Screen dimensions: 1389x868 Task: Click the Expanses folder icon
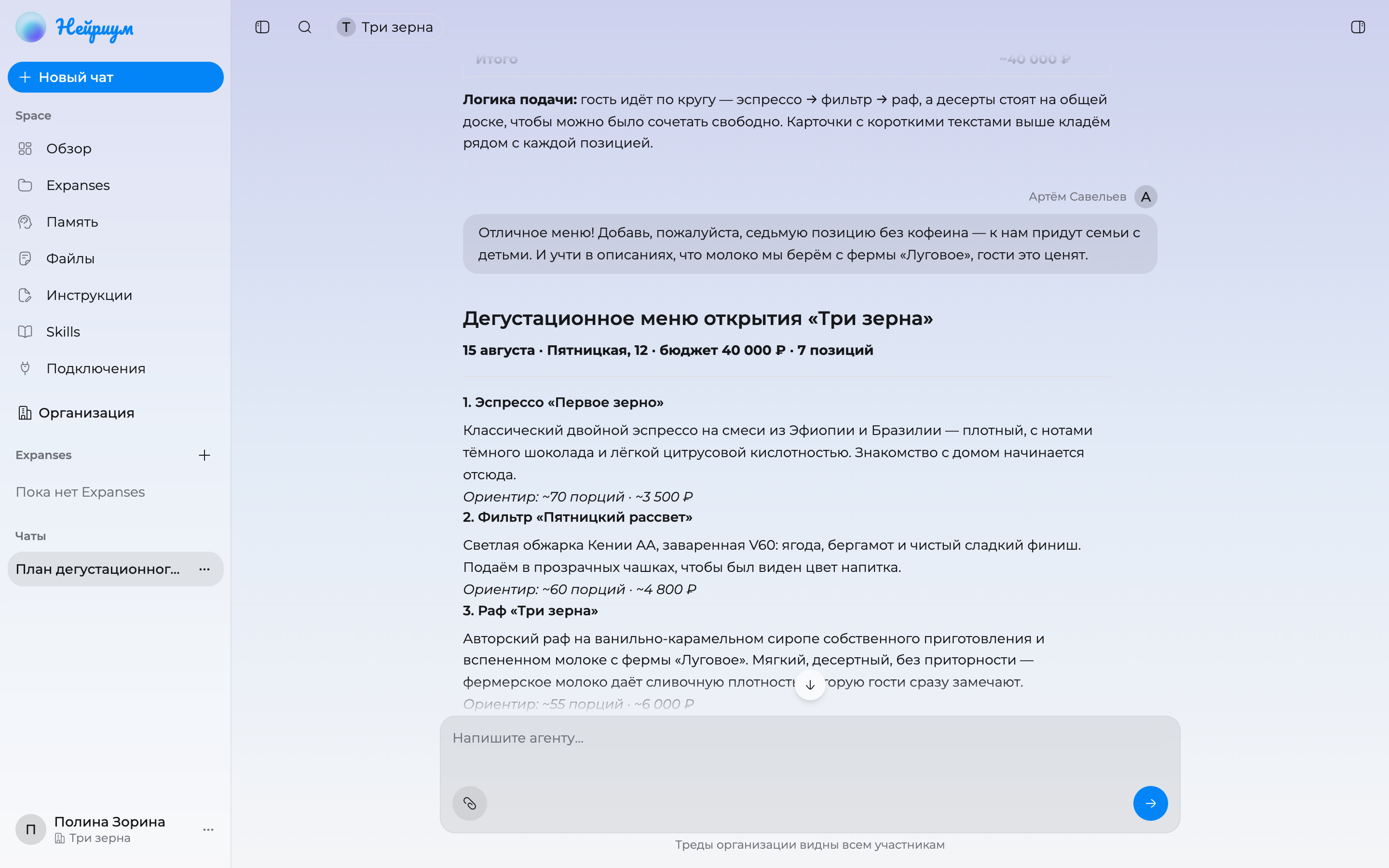(25, 186)
